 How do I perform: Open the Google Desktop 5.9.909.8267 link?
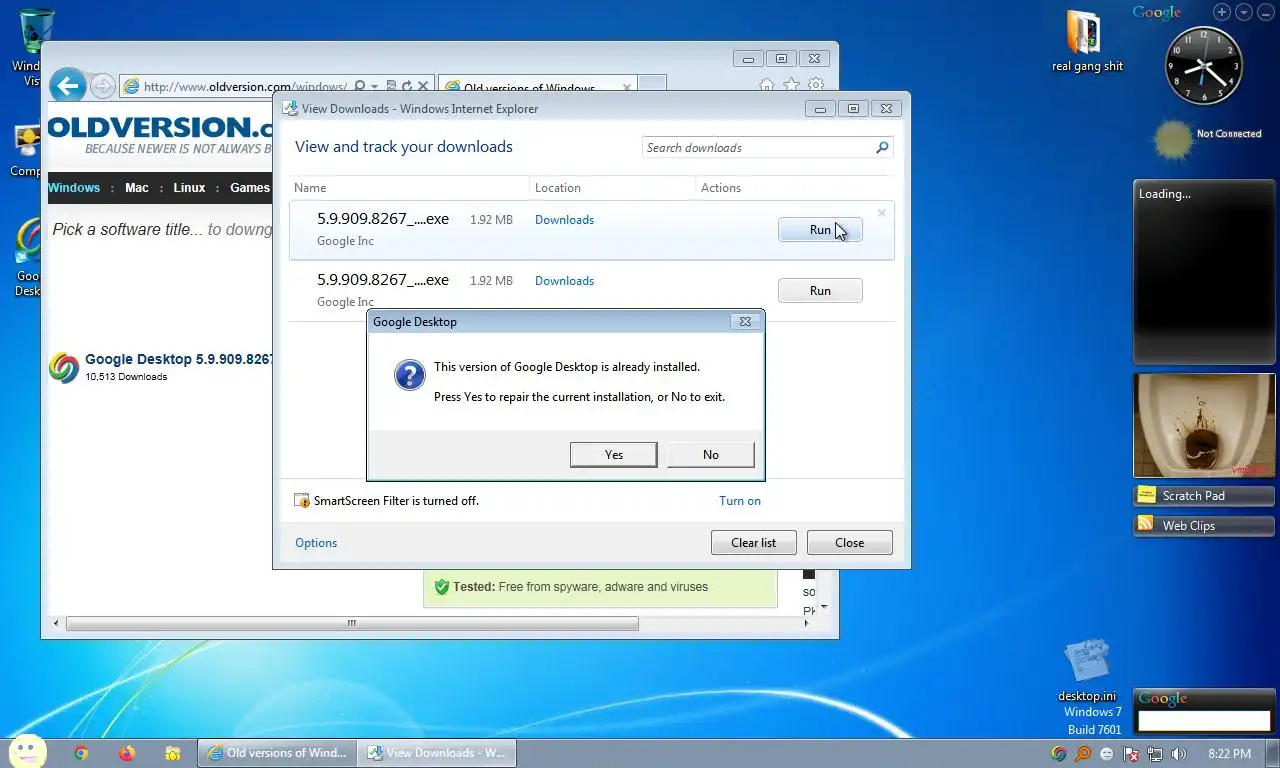click(x=178, y=359)
